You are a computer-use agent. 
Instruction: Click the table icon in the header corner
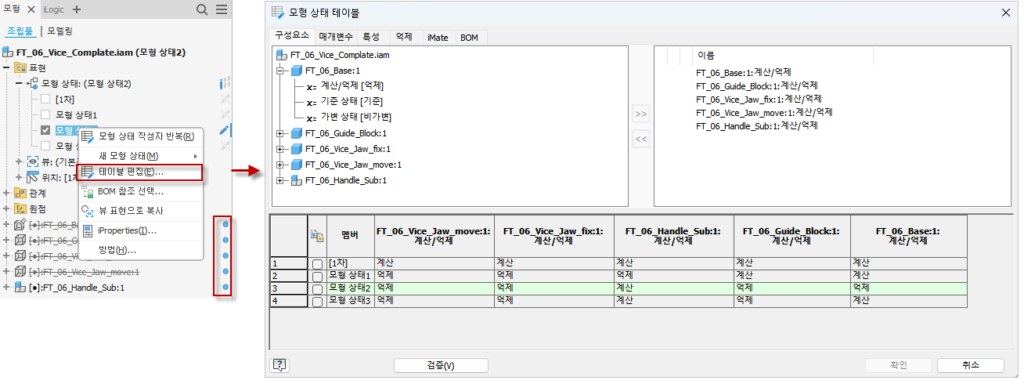click(317, 236)
